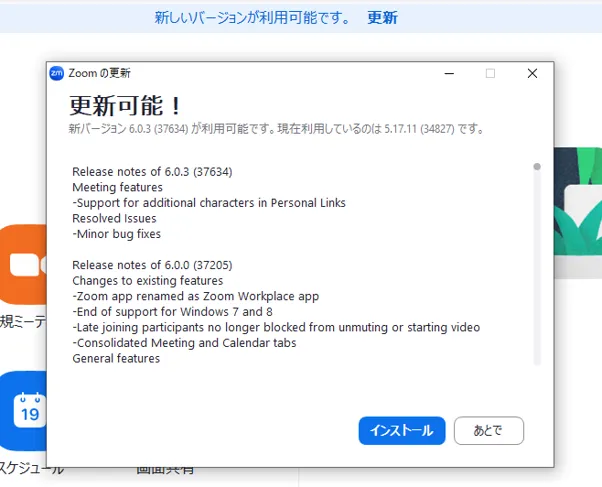The image size is (602, 487).
Task: Click the スケジュール label below calendar
Action: (30, 468)
